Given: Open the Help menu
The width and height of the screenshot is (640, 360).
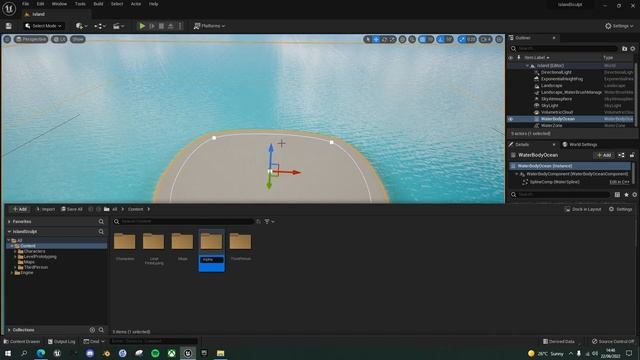Looking at the screenshot, I should 153,4.
